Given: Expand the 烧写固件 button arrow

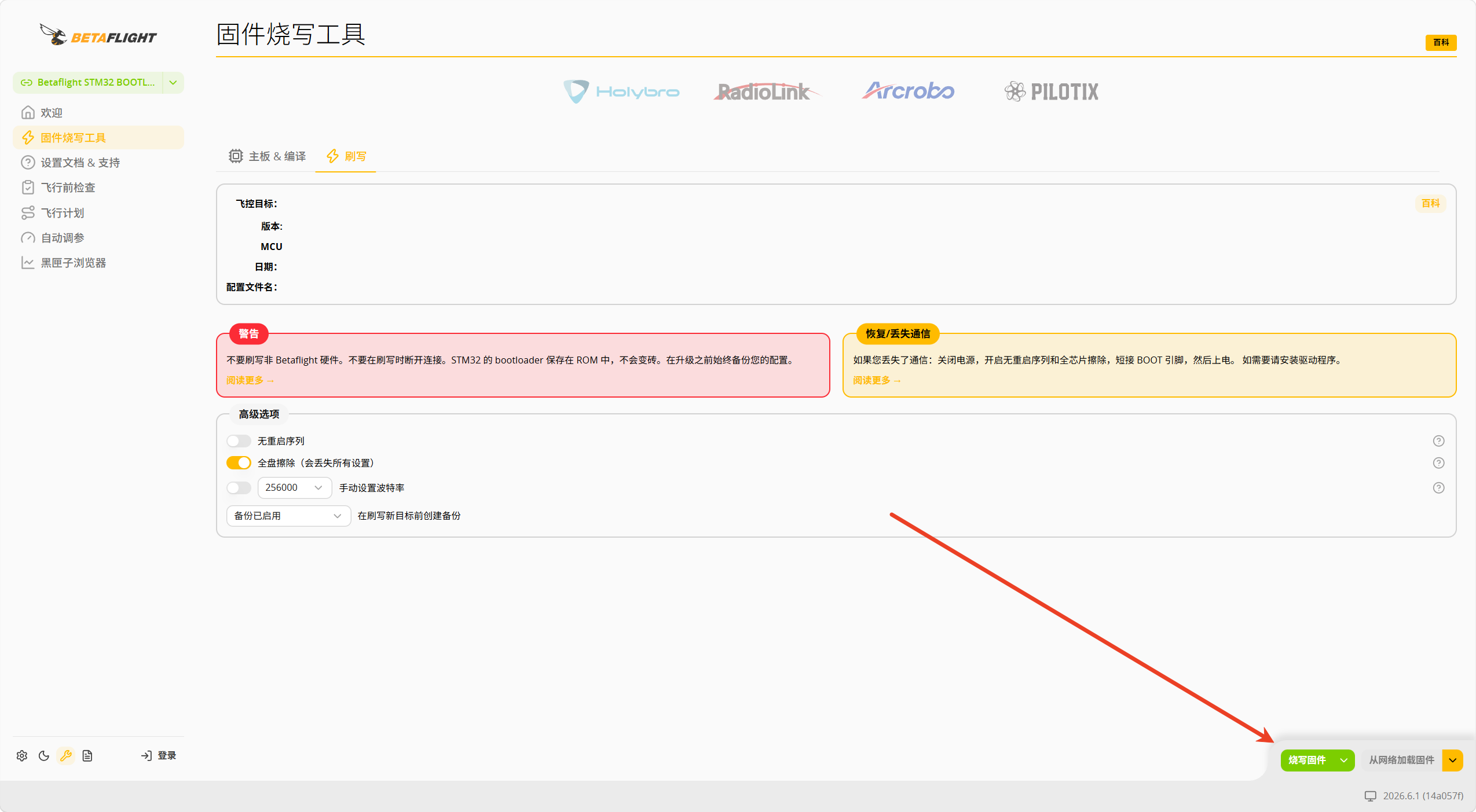Looking at the screenshot, I should coord(1344,760).
